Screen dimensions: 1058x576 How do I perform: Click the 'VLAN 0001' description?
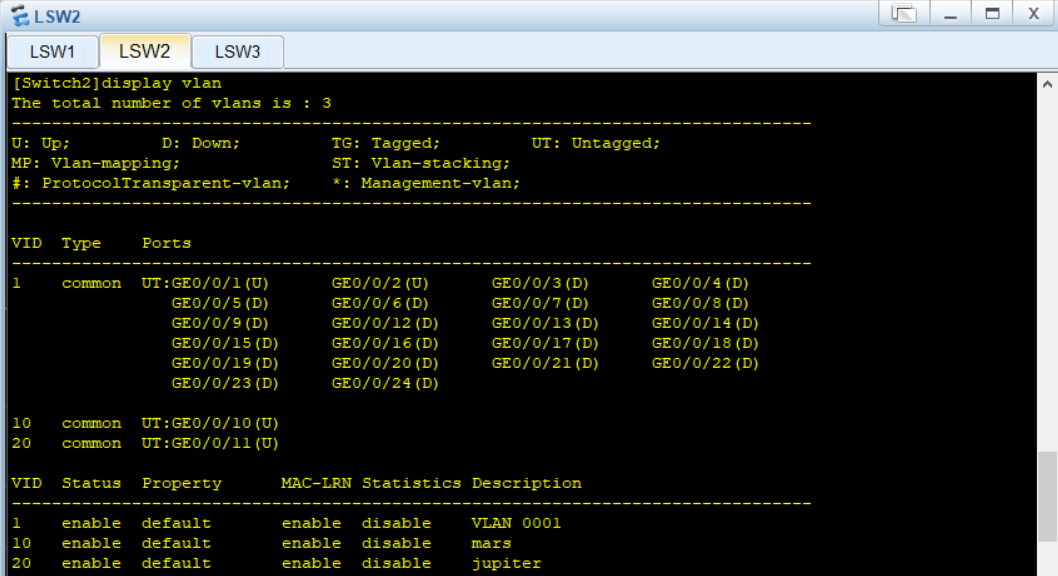[x=516, y=523]
